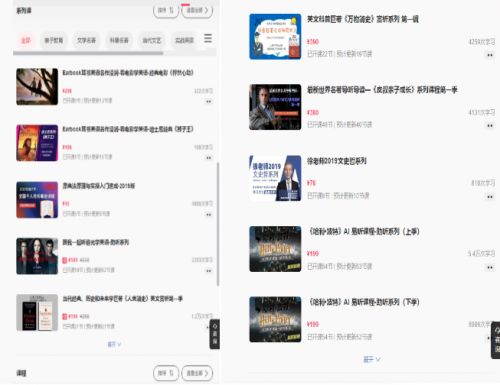Open 《皮叔亲子成长》course thumbnail
500x385 pixels.
pos(275,107)
